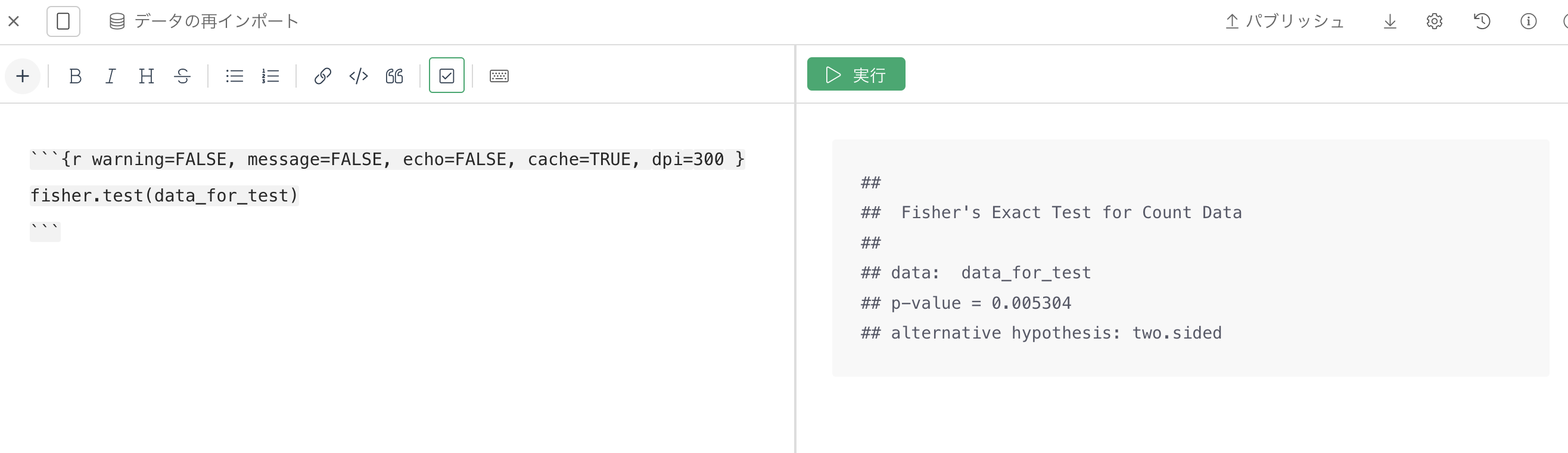
Task: Apply bold formatting
Action: 75,76
